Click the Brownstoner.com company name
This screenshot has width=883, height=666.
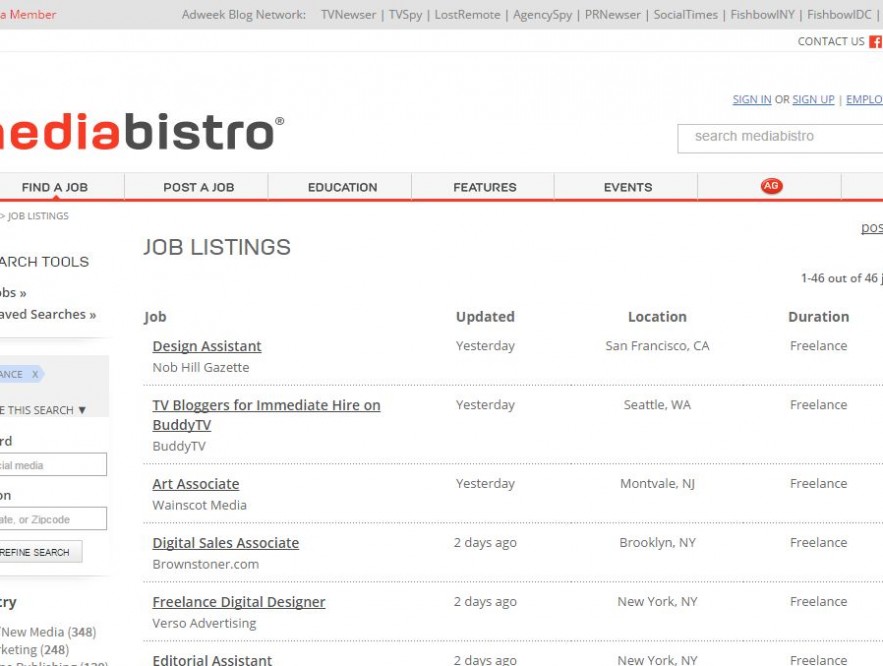coord(206,565)
